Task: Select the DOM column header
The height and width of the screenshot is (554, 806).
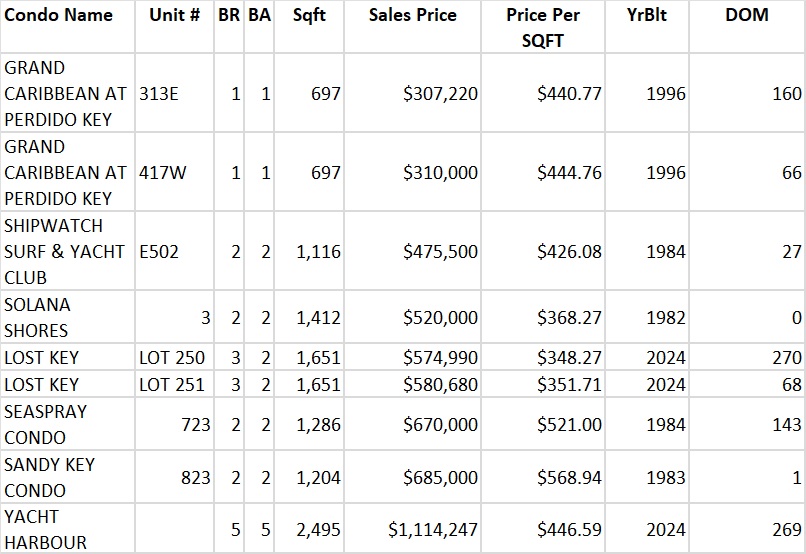Action: tap(746, 16)
